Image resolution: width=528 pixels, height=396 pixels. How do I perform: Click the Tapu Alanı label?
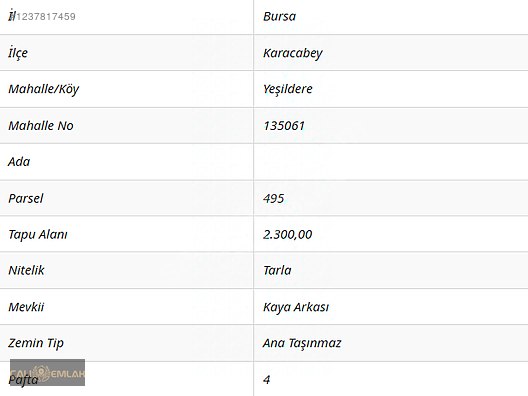coord(38,234)
